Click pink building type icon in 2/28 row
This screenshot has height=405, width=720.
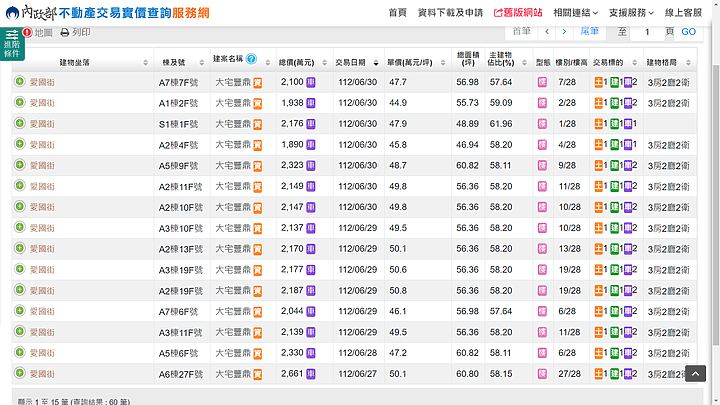point(542,103)
